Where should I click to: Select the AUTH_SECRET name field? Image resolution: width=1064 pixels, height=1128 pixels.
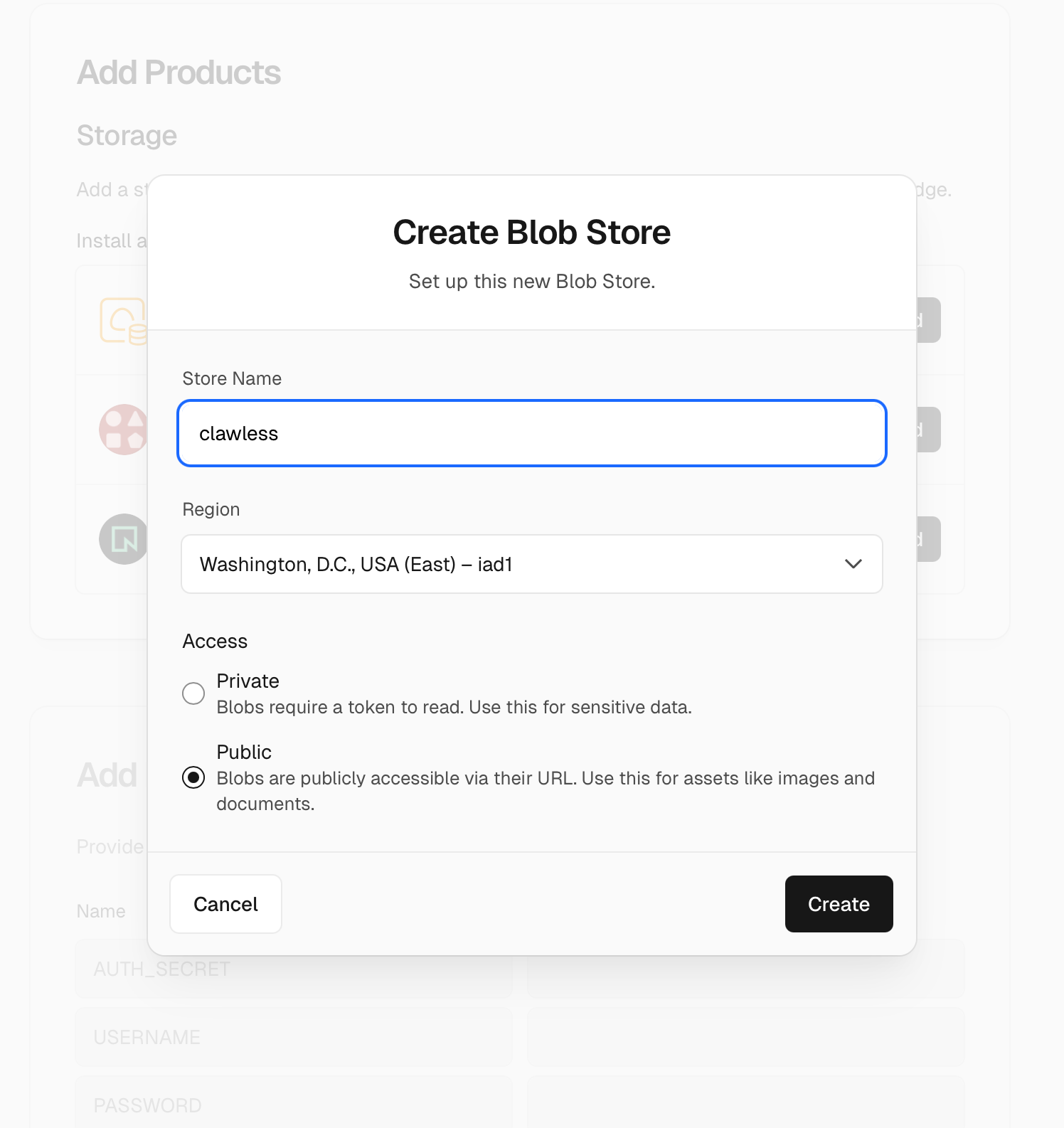[x=294, y=969]
